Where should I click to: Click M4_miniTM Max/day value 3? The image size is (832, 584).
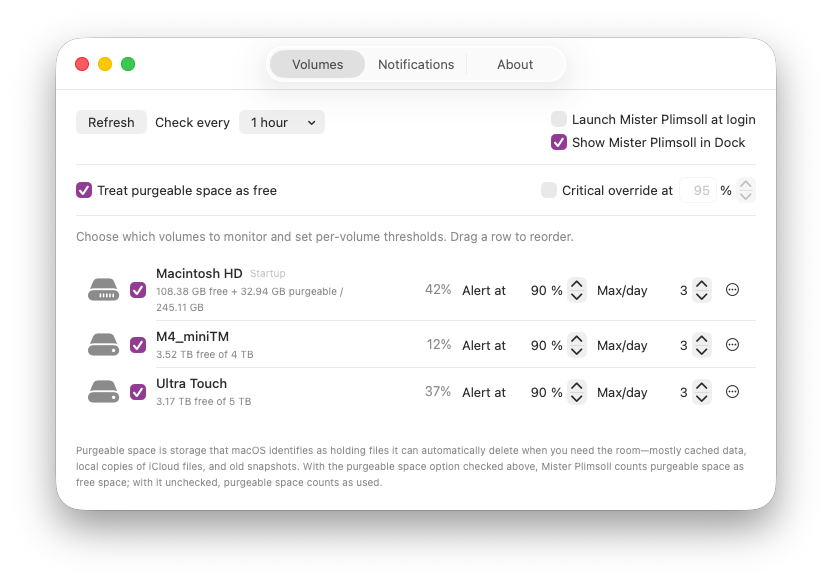(x=683, y=346)
